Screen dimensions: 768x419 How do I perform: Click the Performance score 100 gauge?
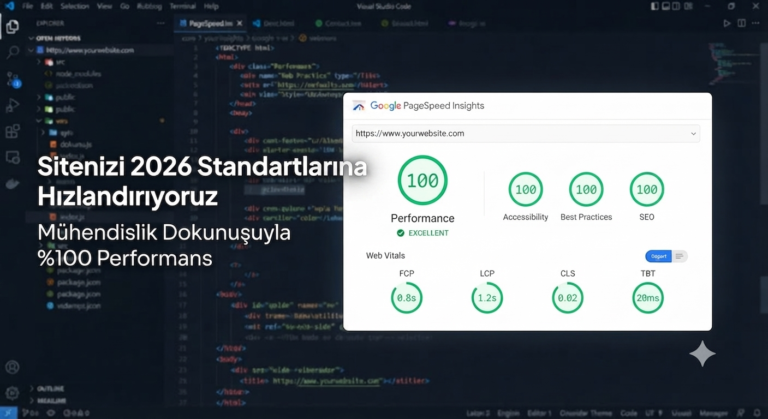coord(422,180)
